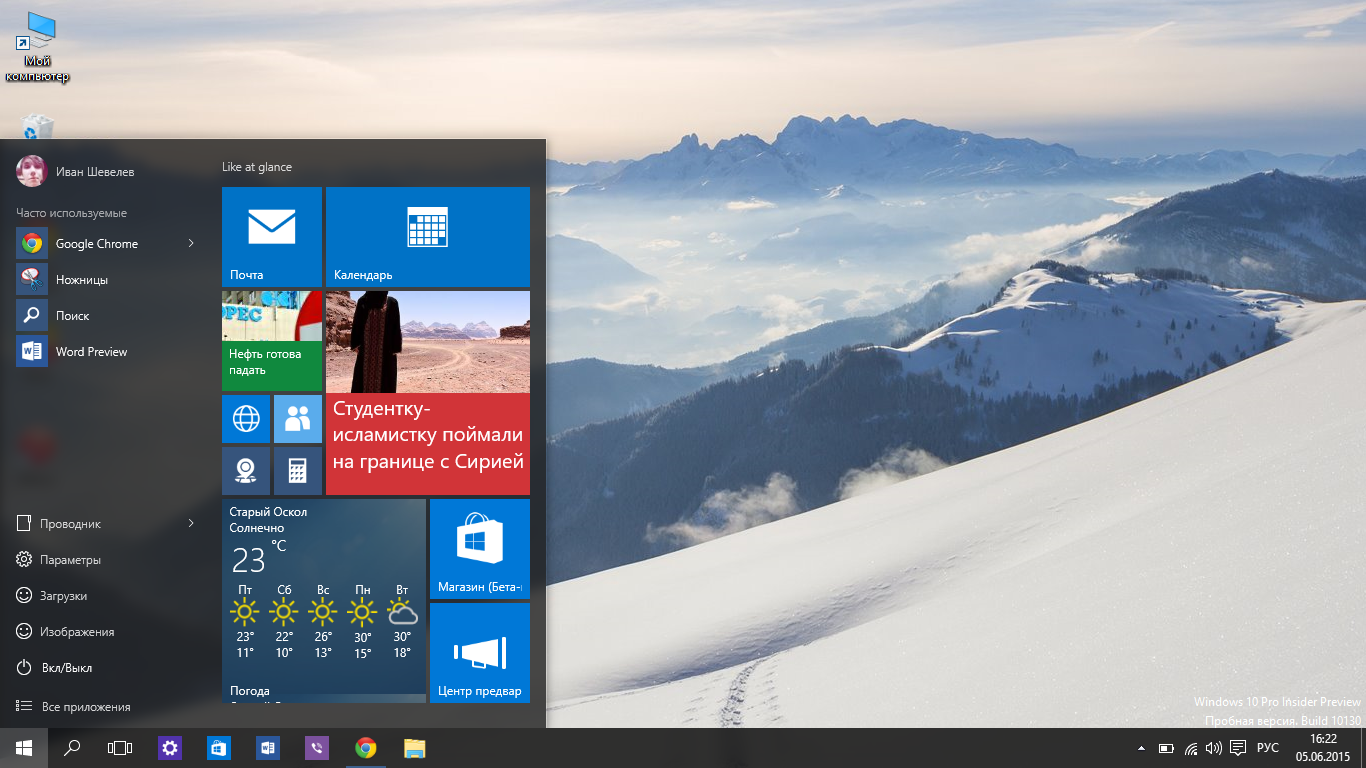Screen dimensions: 1366x768
Task: Expand the Проводник submenu arrow
Action: pos(191,524)
